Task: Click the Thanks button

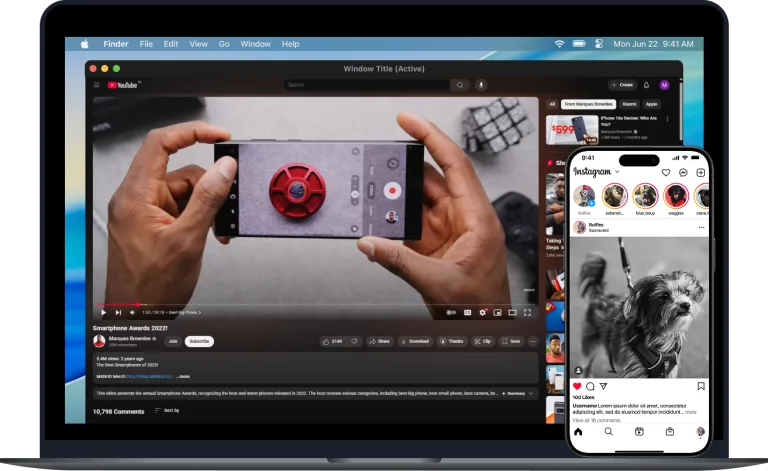Action: 452,341
